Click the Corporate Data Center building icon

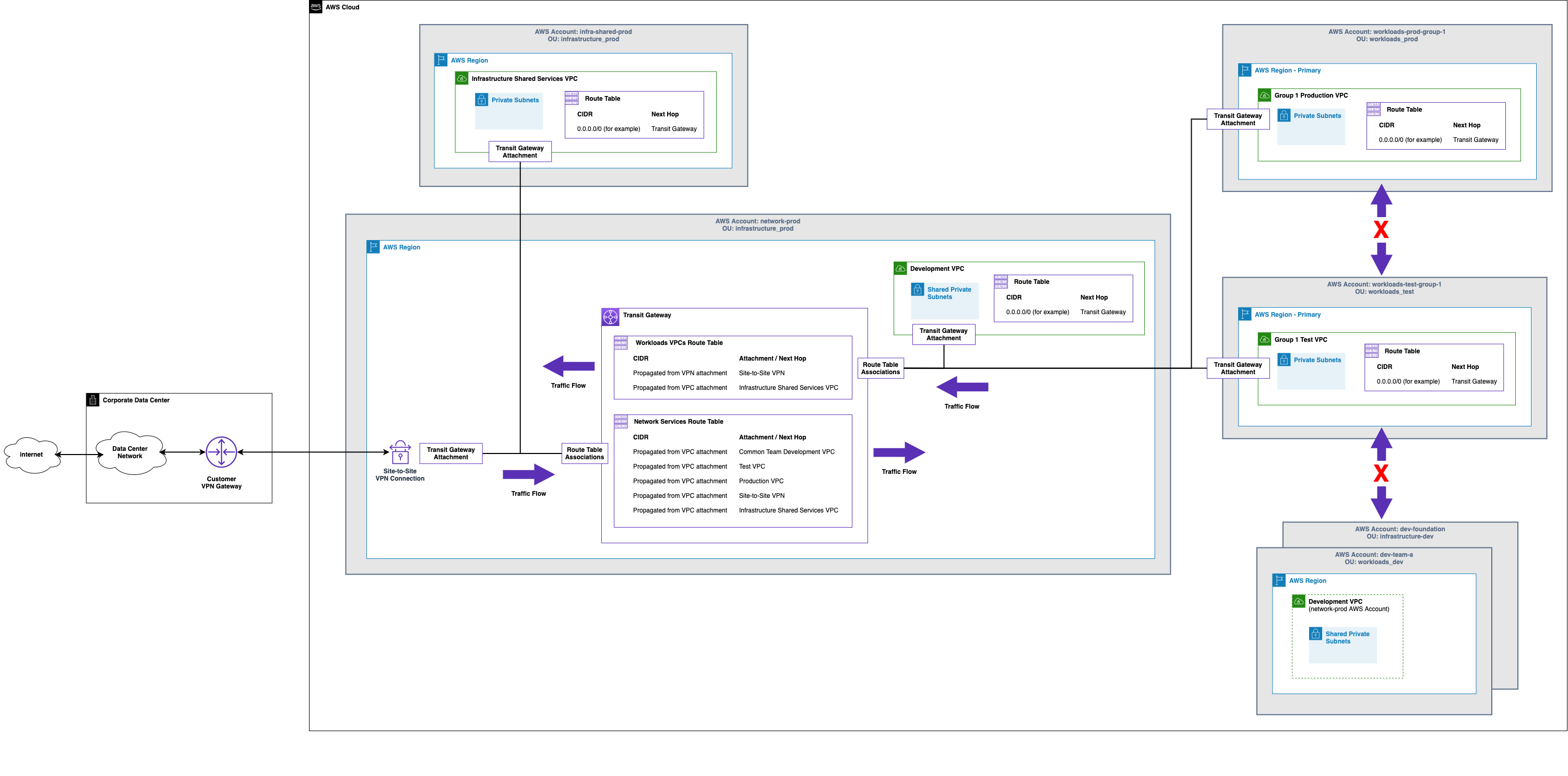point(92,400)
